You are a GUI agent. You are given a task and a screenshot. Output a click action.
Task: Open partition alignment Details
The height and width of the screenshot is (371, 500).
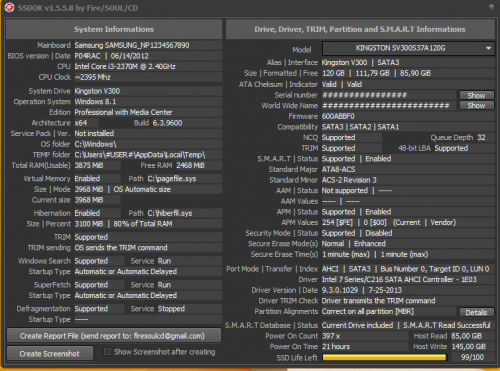click(x=476, y=312)
